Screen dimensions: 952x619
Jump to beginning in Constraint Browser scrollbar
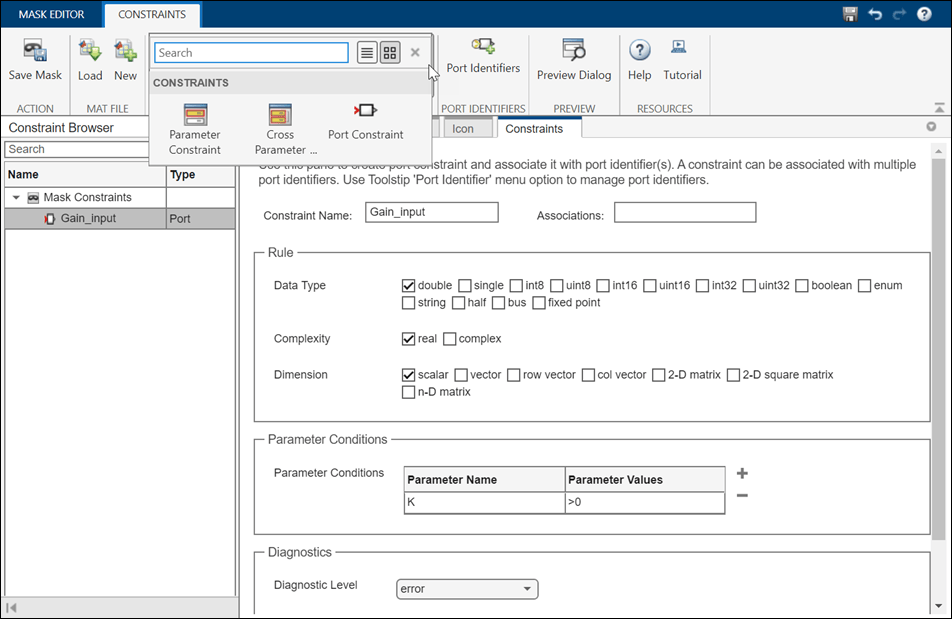click(11, 607)
